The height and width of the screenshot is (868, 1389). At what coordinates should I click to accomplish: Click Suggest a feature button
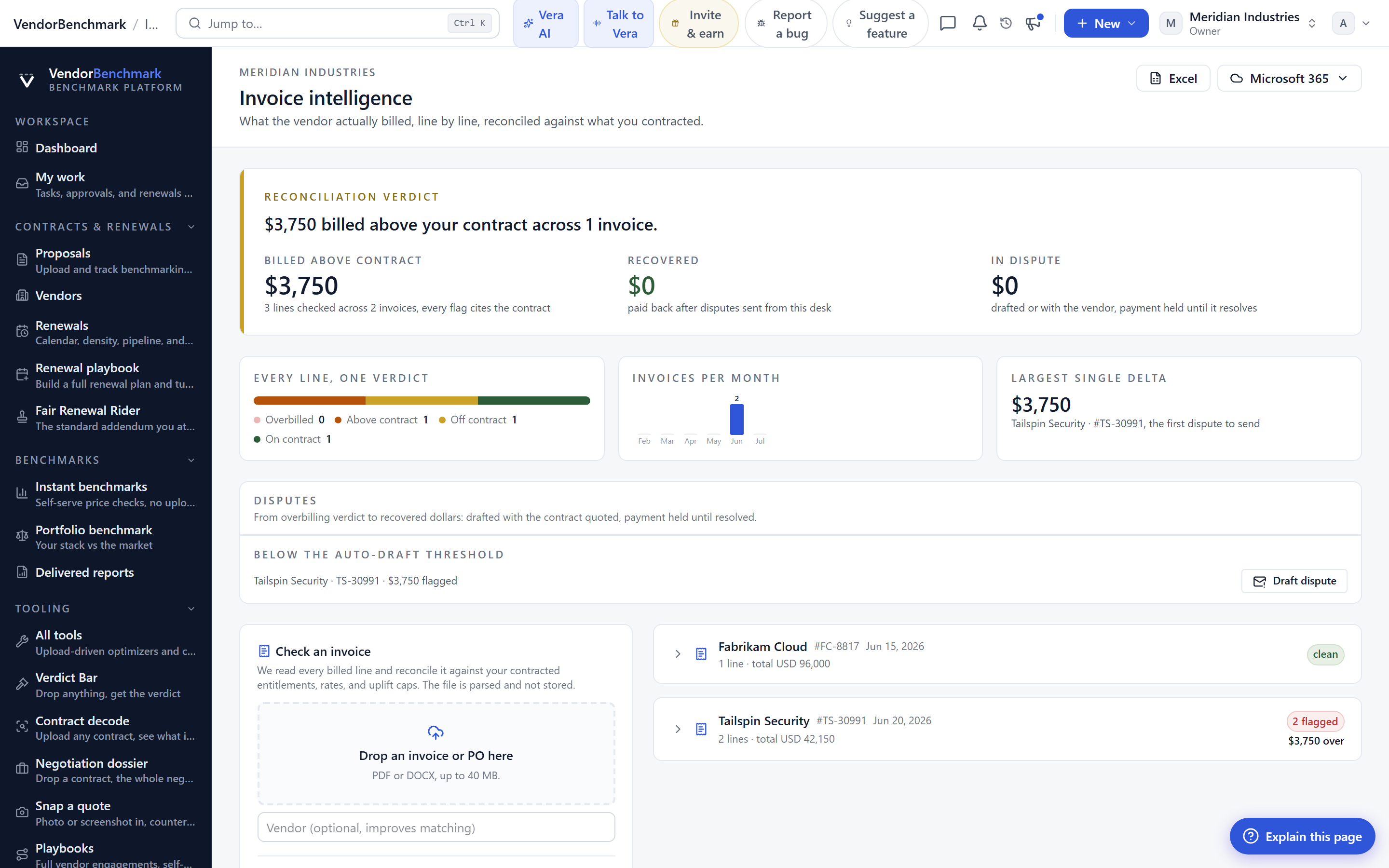pos(880,24)
